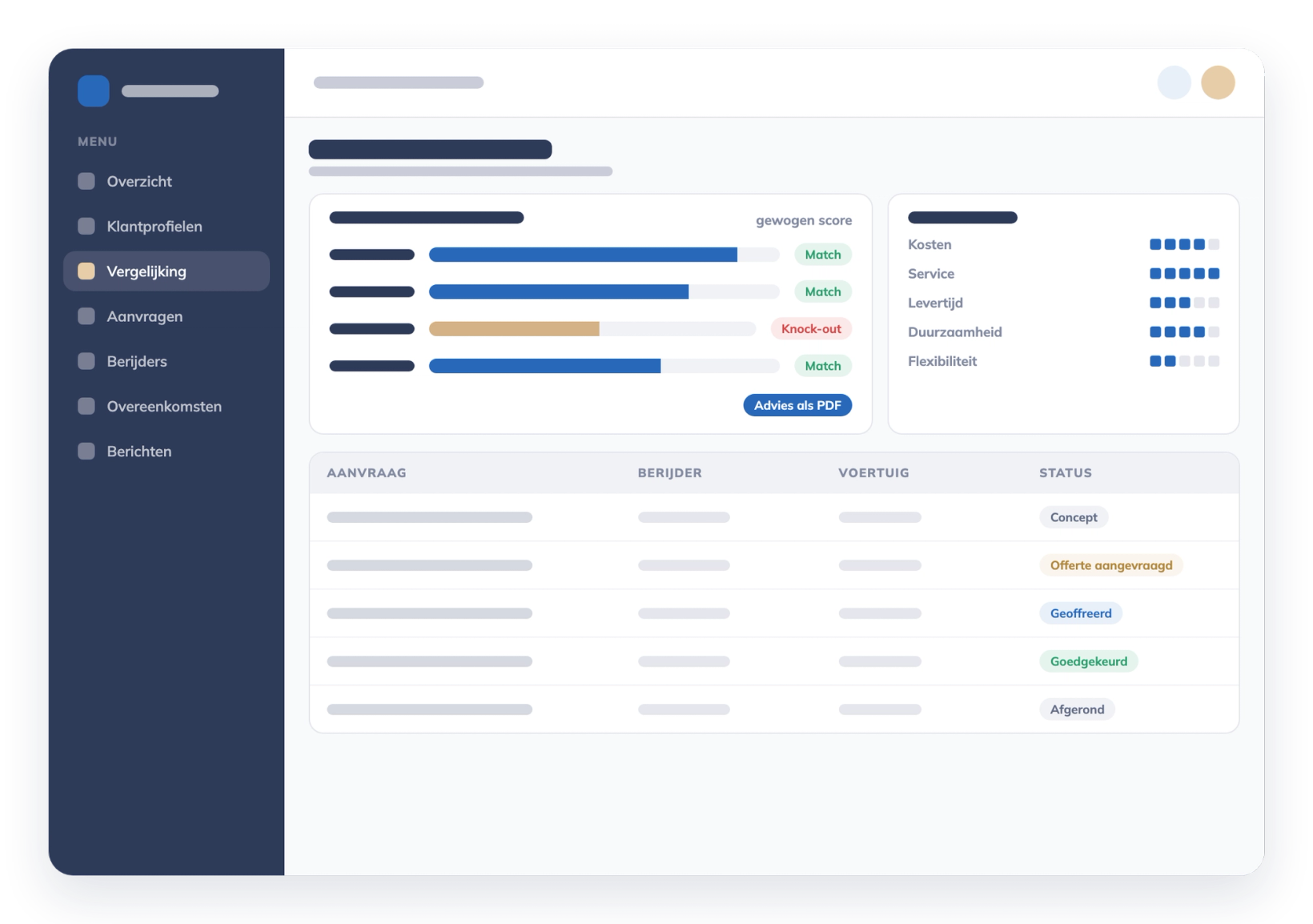Click the STATUS column header
The image size is (1313, 924).
[x=1066, y=472]
